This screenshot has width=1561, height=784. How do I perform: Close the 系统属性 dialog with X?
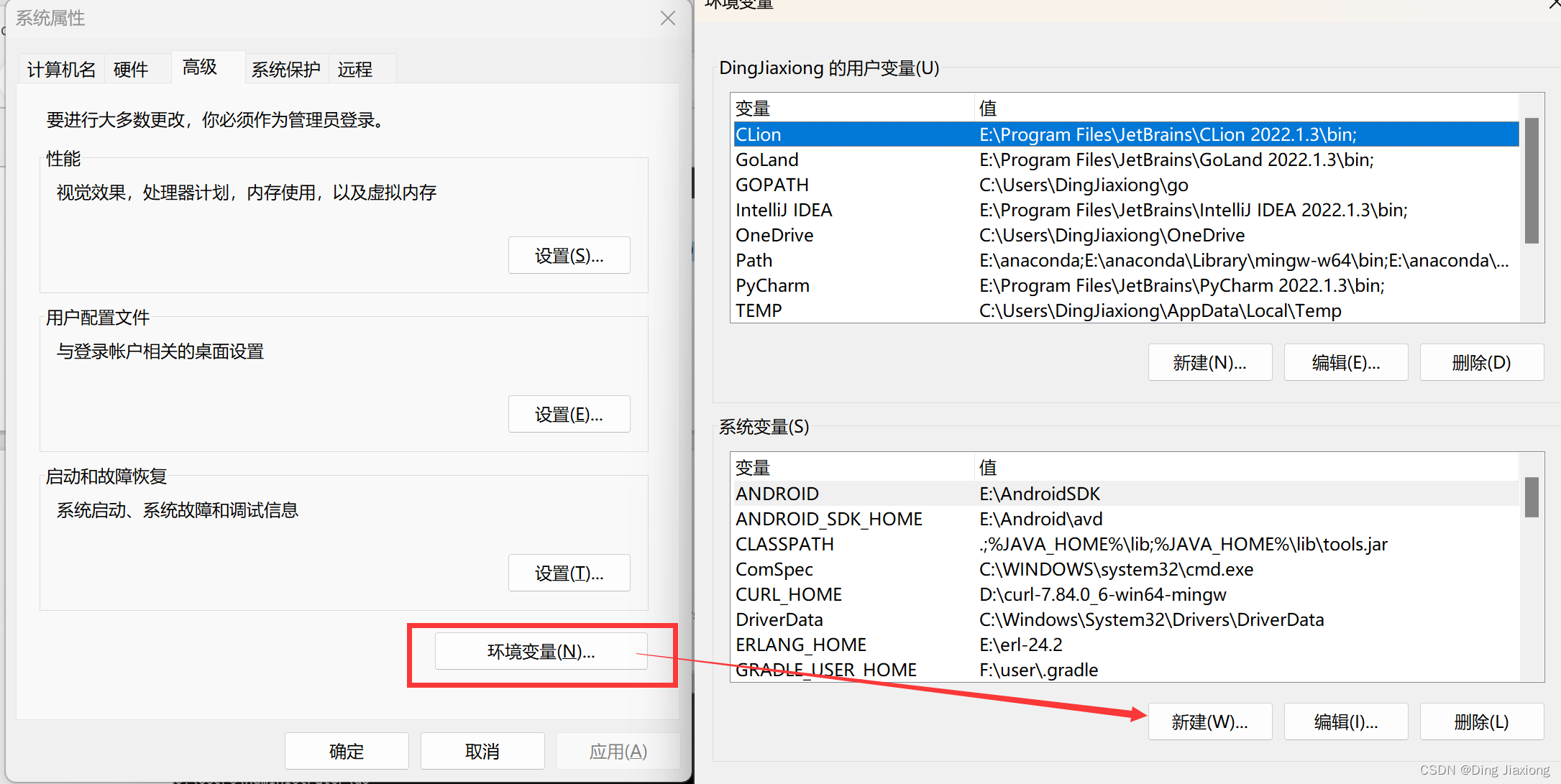tap(667, 18)
